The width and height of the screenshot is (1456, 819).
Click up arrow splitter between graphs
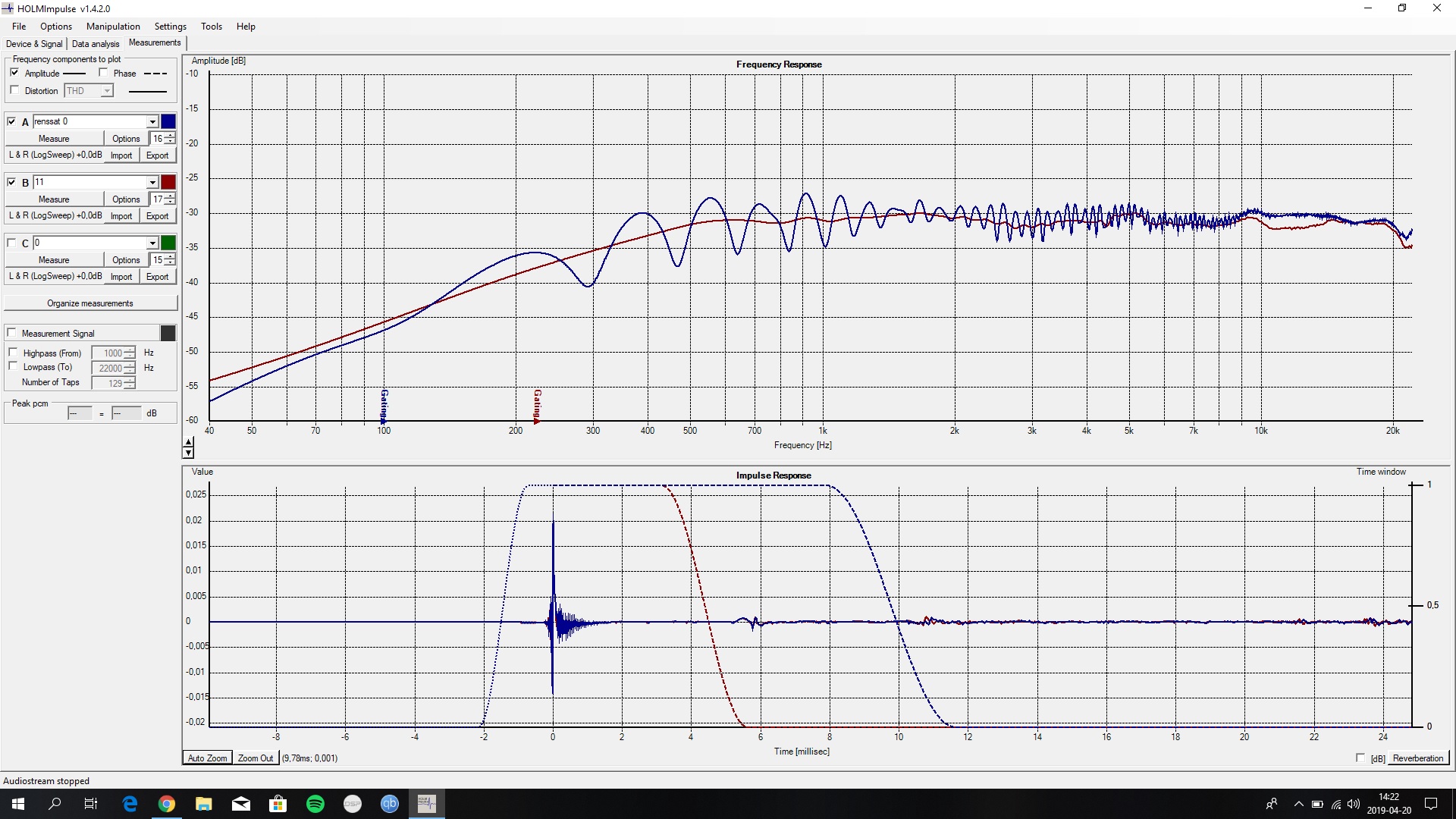pyautogui.click(x=188, y=442)
